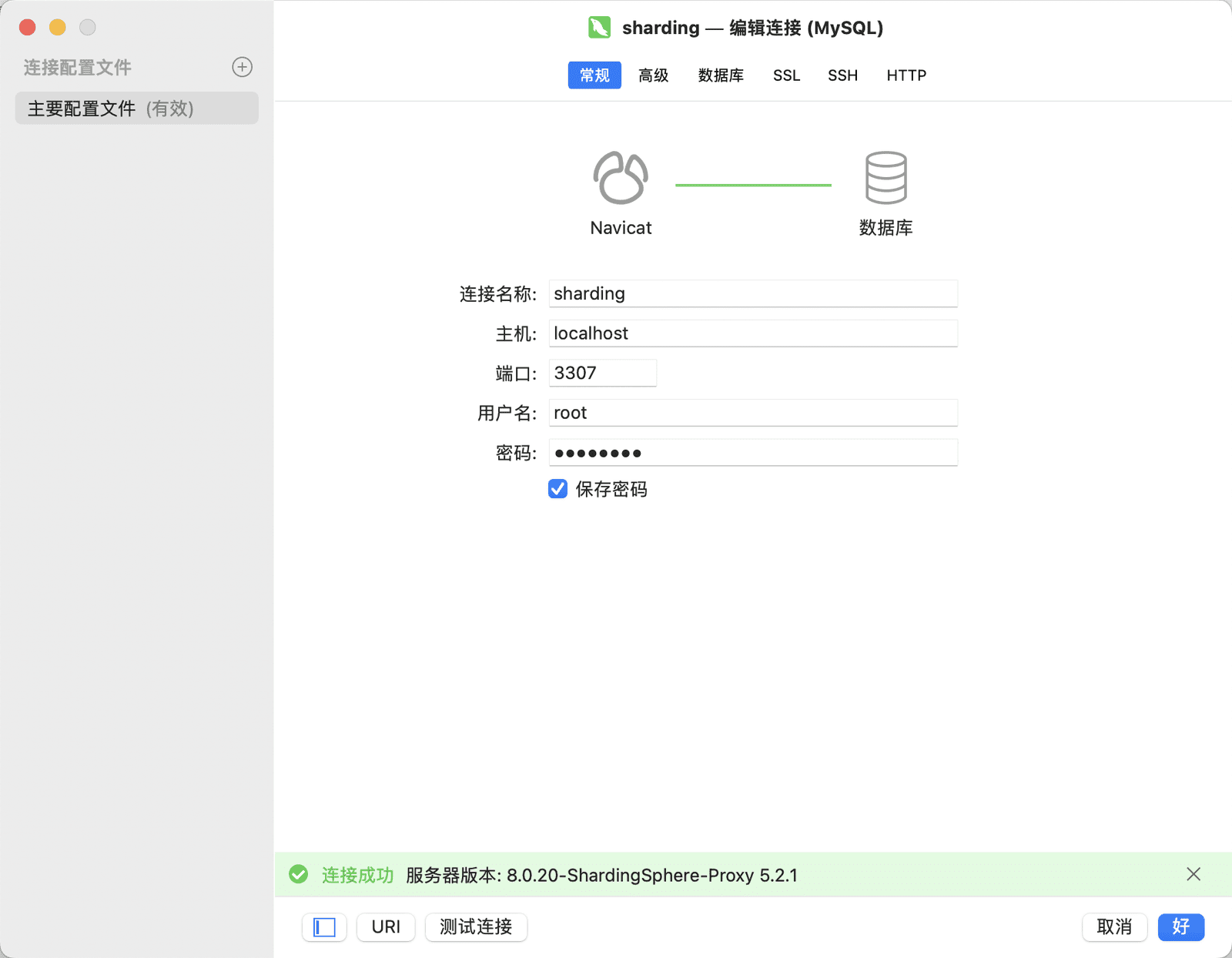Click the Navicat logo icon in diagram
The image size is (1232, 958).
621,178
